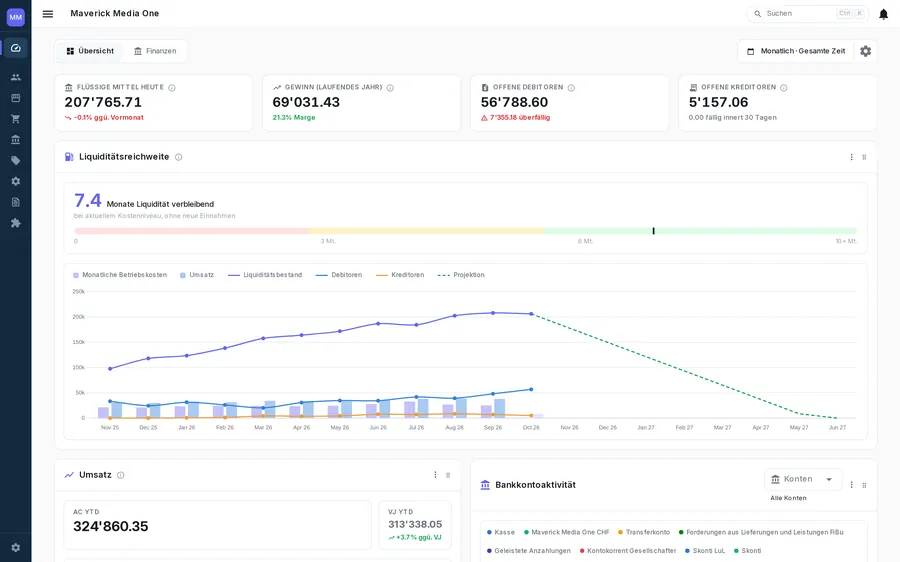Click drag handle of Umsatz panel
Viewport: 900px width, 562px height.
tap(448, 475)
